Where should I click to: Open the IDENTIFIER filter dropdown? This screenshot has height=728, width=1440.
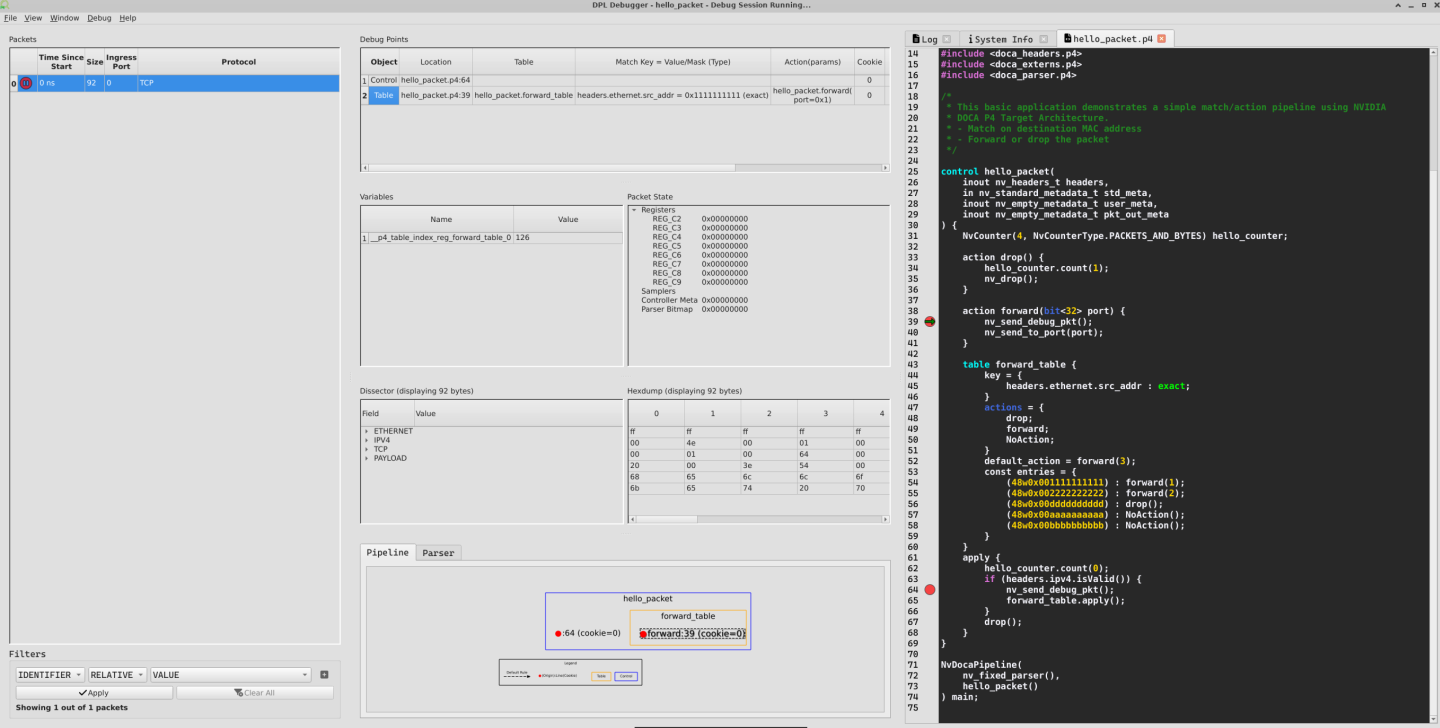coord(50,675)
